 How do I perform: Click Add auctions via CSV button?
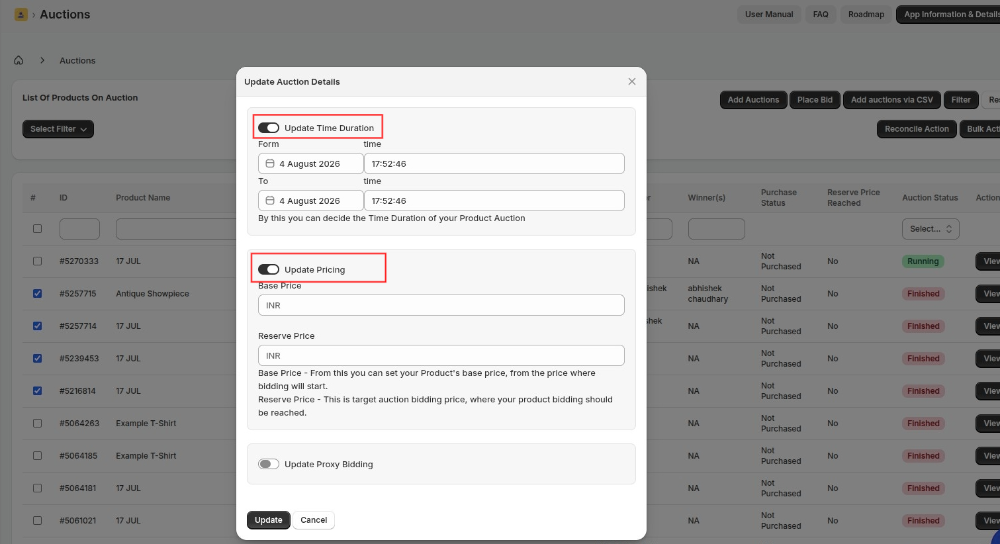892,99
